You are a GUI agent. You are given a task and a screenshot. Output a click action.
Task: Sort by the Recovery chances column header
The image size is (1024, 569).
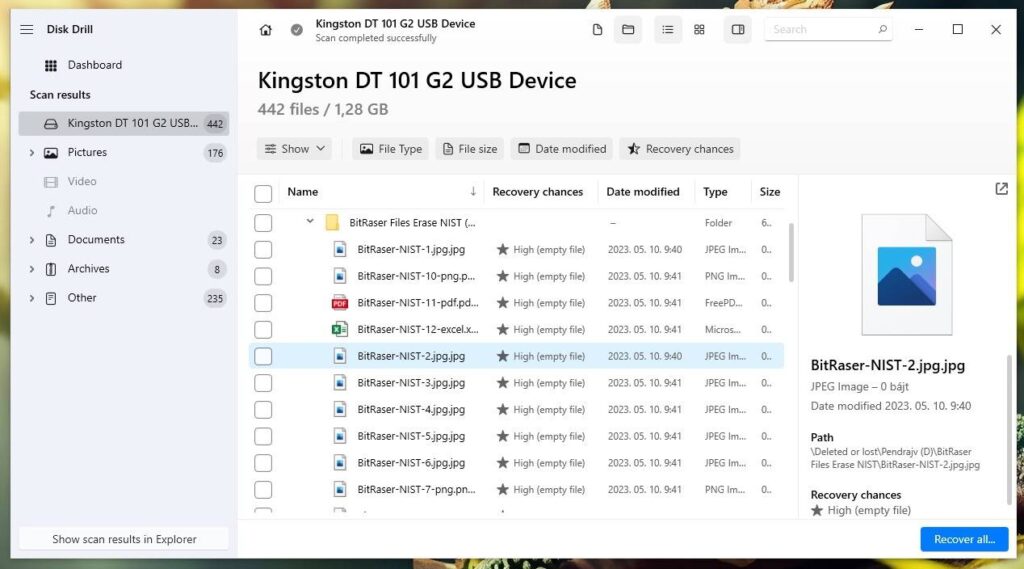(x=537, y=191)
